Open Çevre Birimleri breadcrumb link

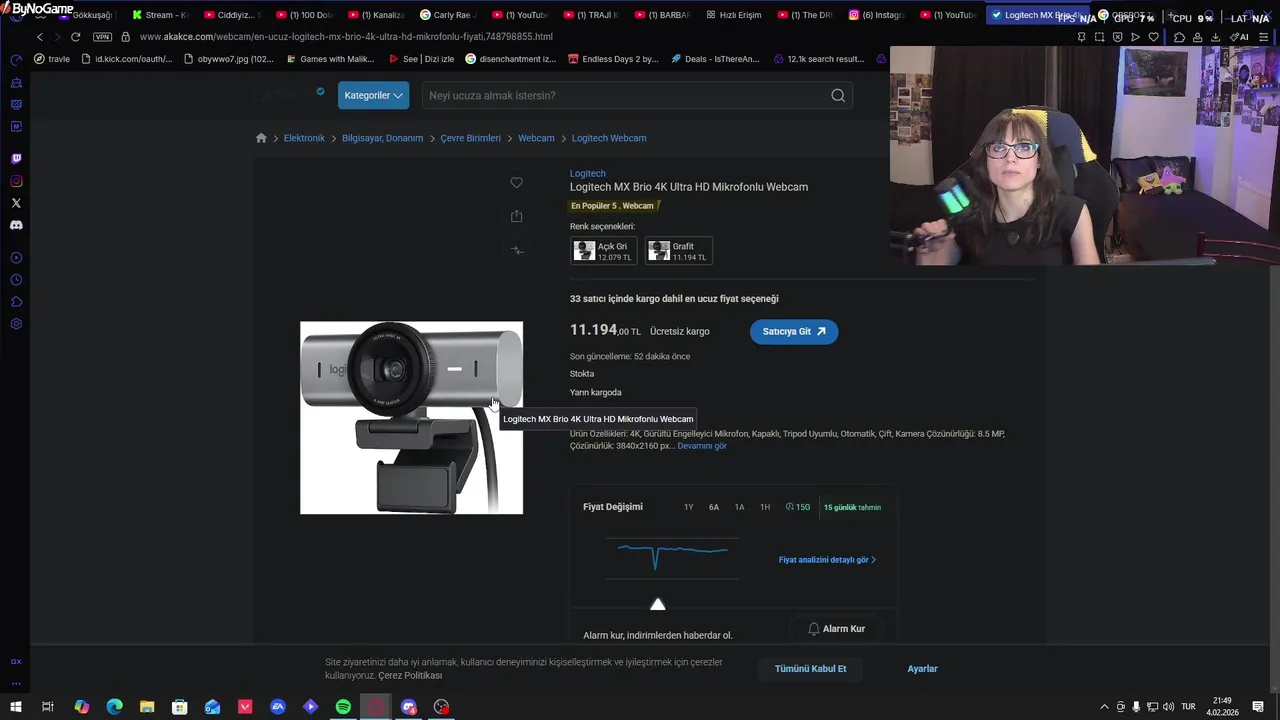[x=470, y=138]
